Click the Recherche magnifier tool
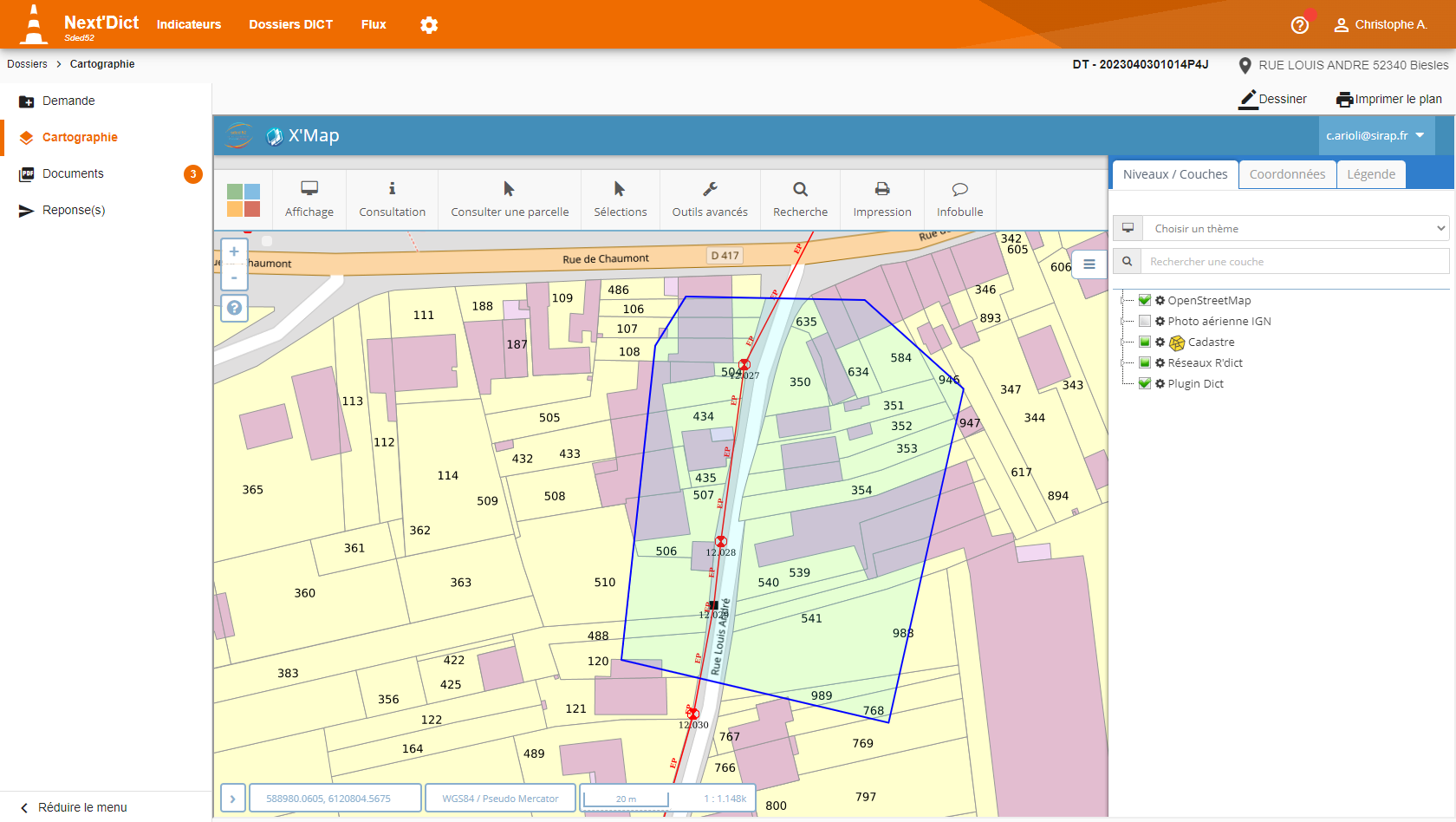Screen dimensions: 1456x822 coord(800,199)
